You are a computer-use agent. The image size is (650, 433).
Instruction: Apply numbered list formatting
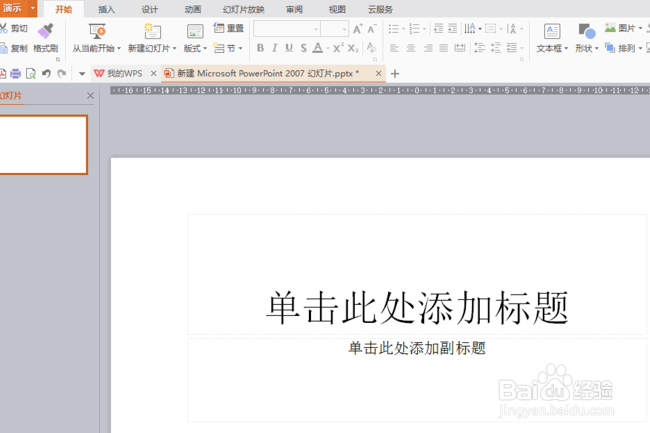tap(414, 29)
